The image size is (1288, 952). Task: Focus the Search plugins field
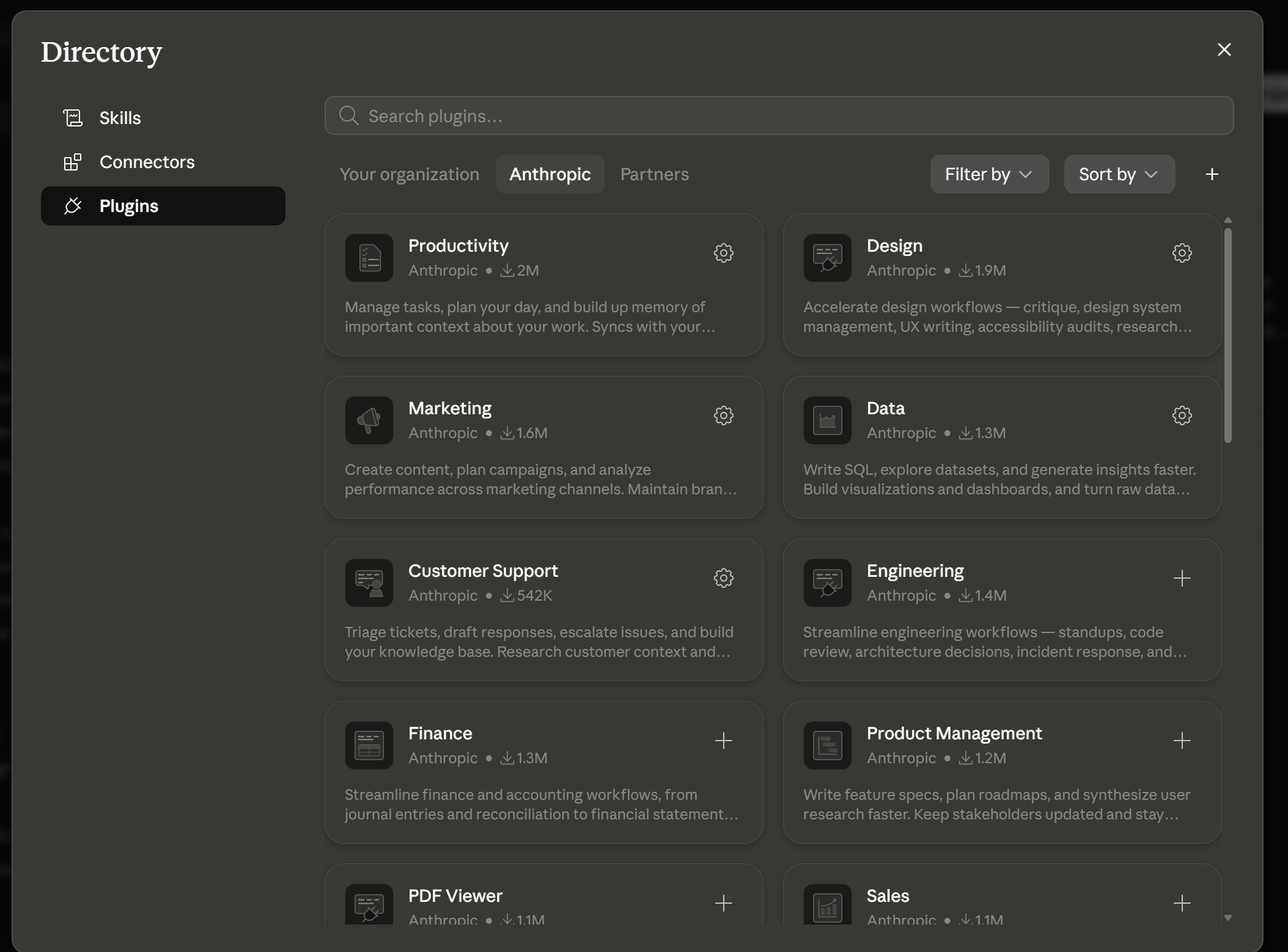click(x=779, y=115)
